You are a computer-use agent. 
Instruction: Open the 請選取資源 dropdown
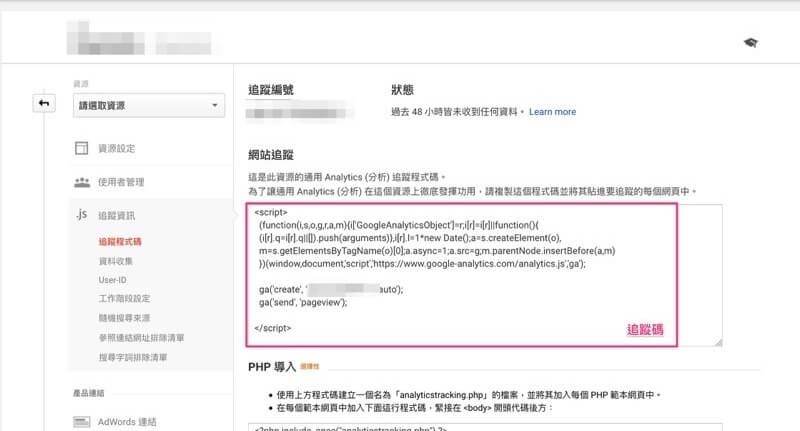pyautogui.click(x=148, y=106)
